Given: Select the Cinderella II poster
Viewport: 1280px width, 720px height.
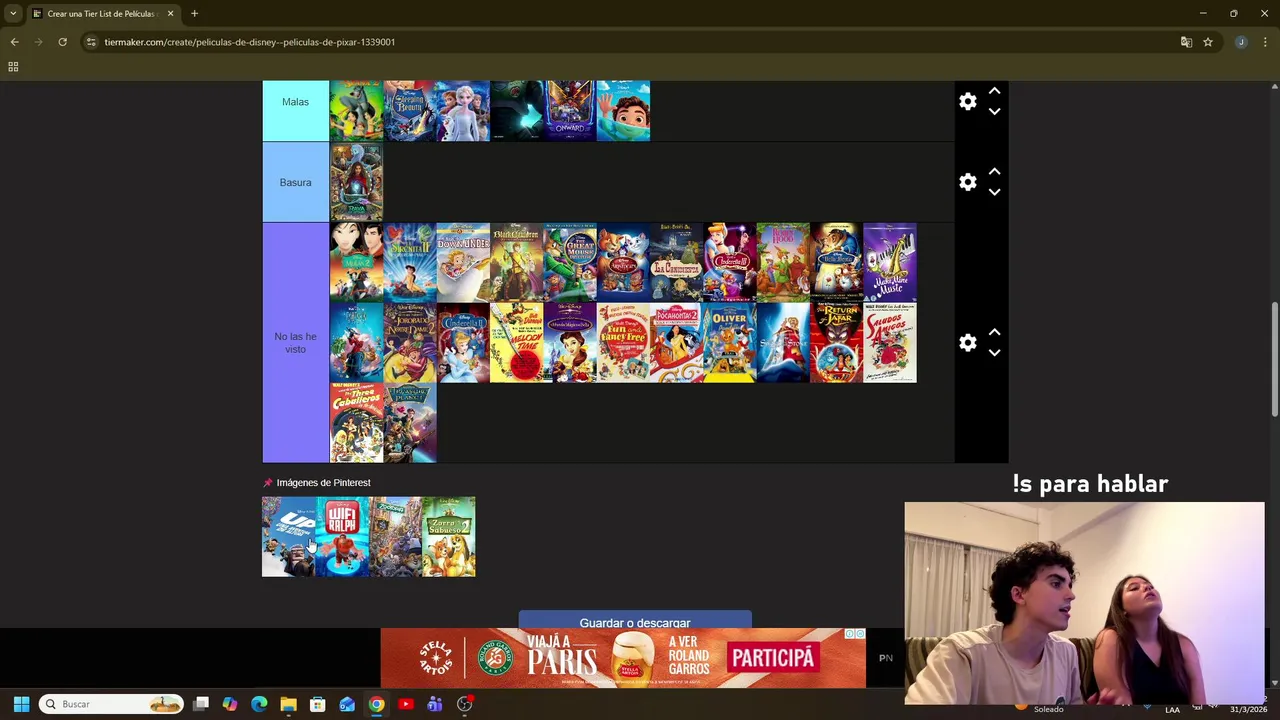Looking at the screenshot, I should pyautogui.click(x=463, y=343).
